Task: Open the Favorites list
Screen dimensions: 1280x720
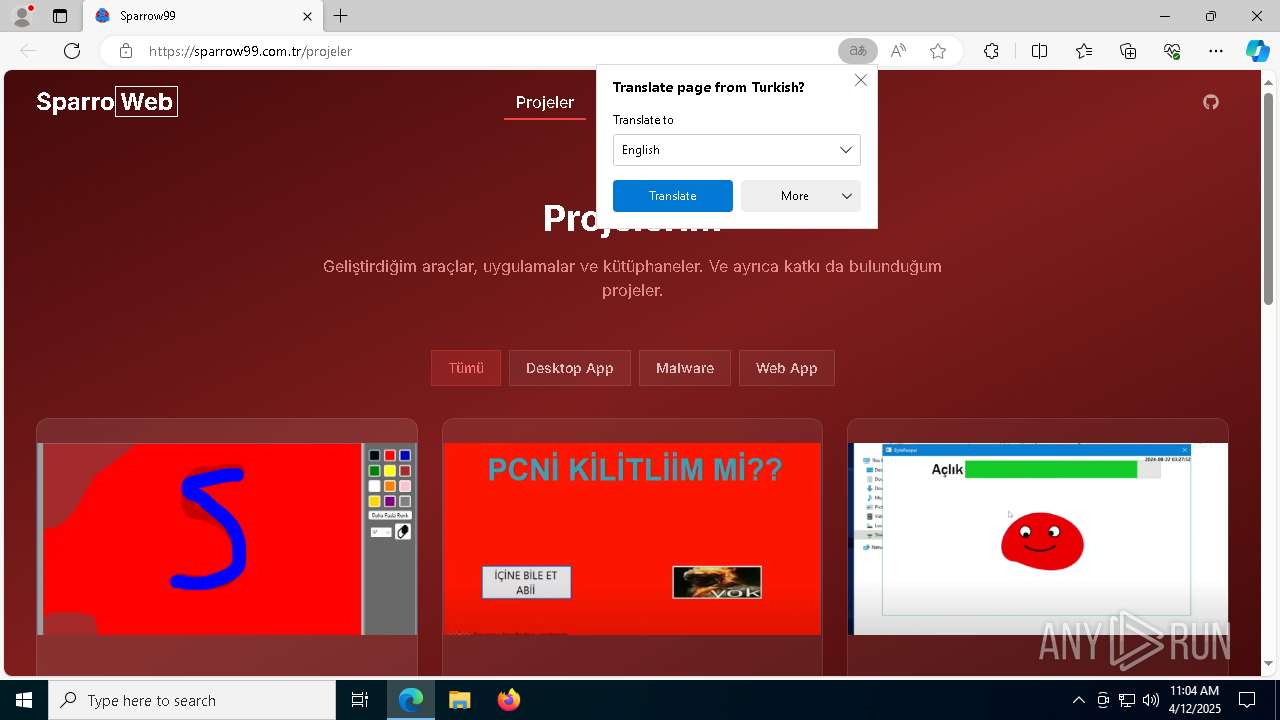Action: click(1084, 51)
